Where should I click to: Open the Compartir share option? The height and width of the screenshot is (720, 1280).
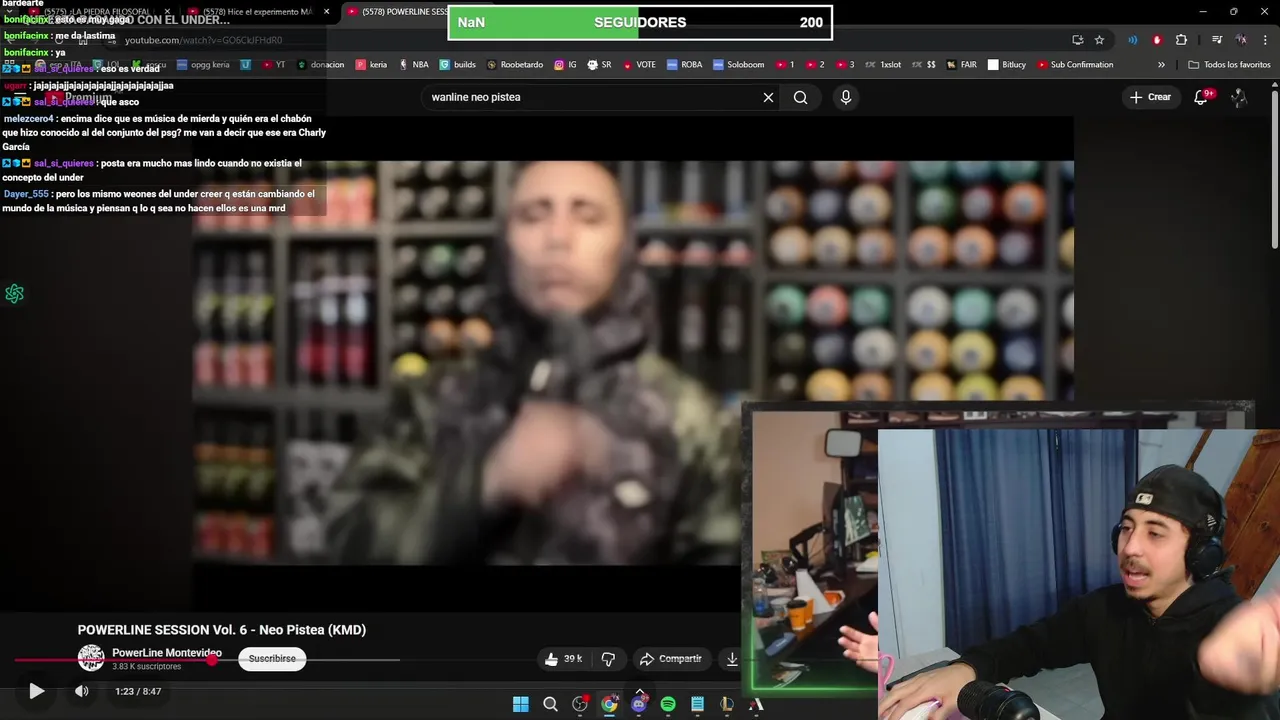coord(670,659)
